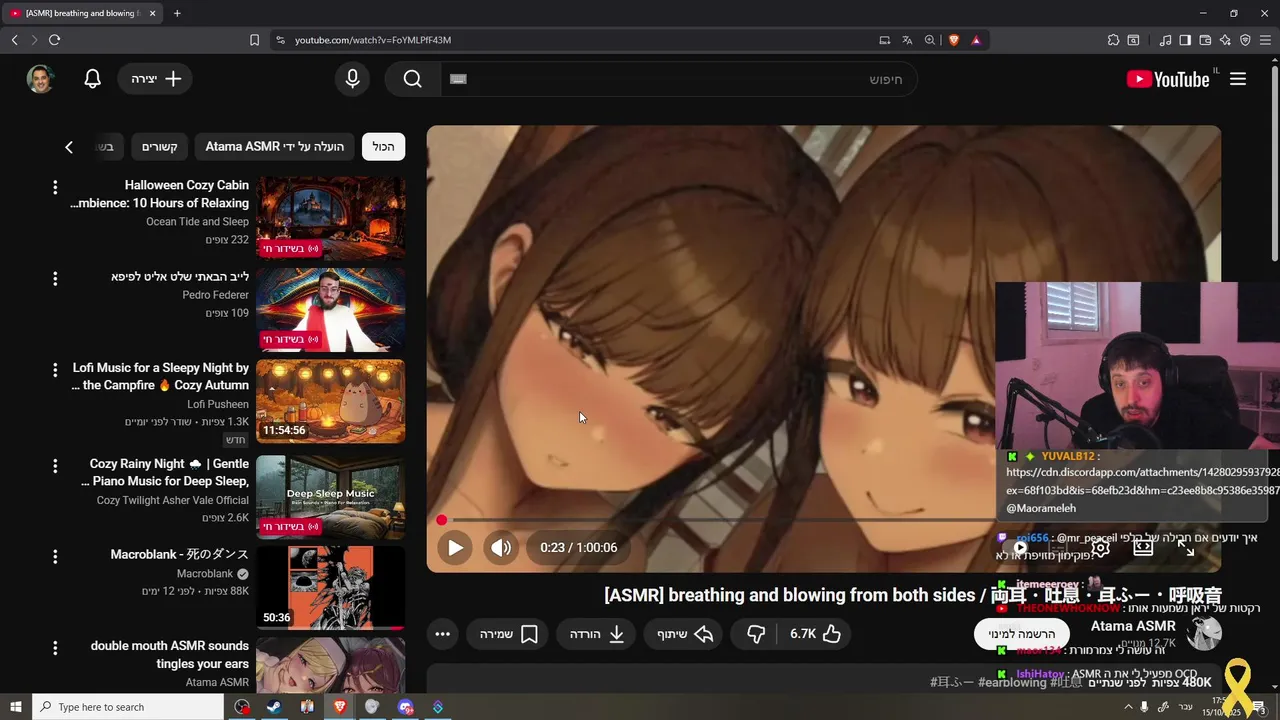Open Brave VPN shield icon

click(x=1245, y=40)
